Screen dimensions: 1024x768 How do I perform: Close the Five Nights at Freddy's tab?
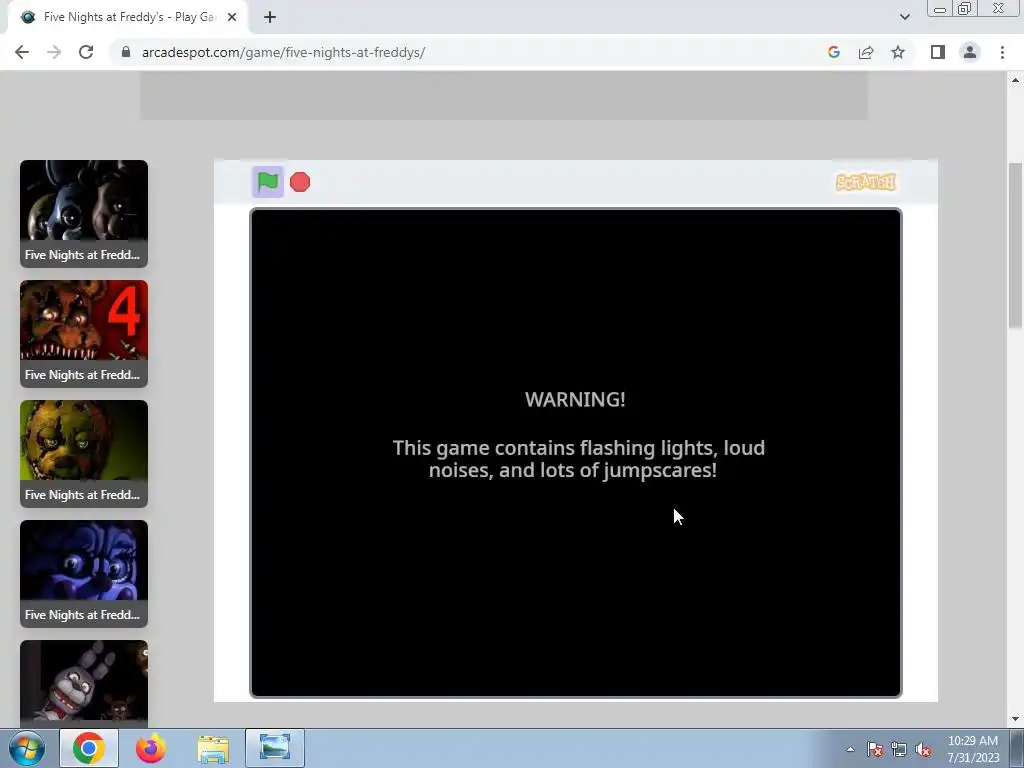(x=232, y=17)
